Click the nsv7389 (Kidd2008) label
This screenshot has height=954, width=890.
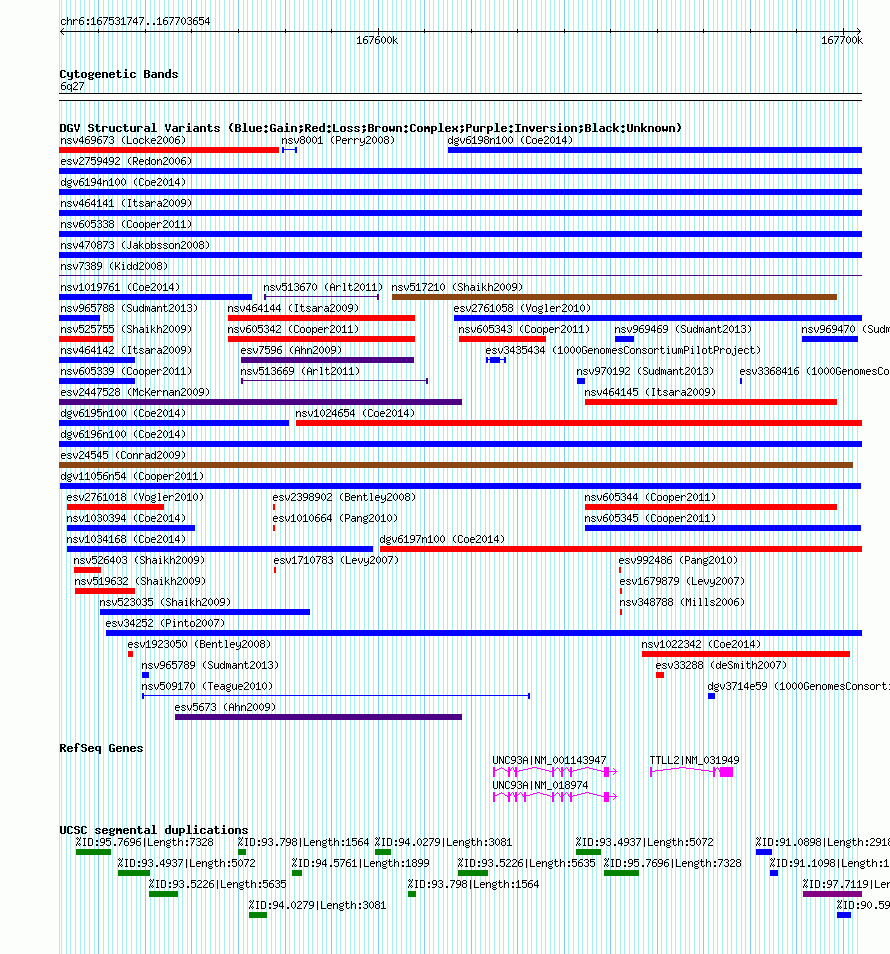point(114,266)
